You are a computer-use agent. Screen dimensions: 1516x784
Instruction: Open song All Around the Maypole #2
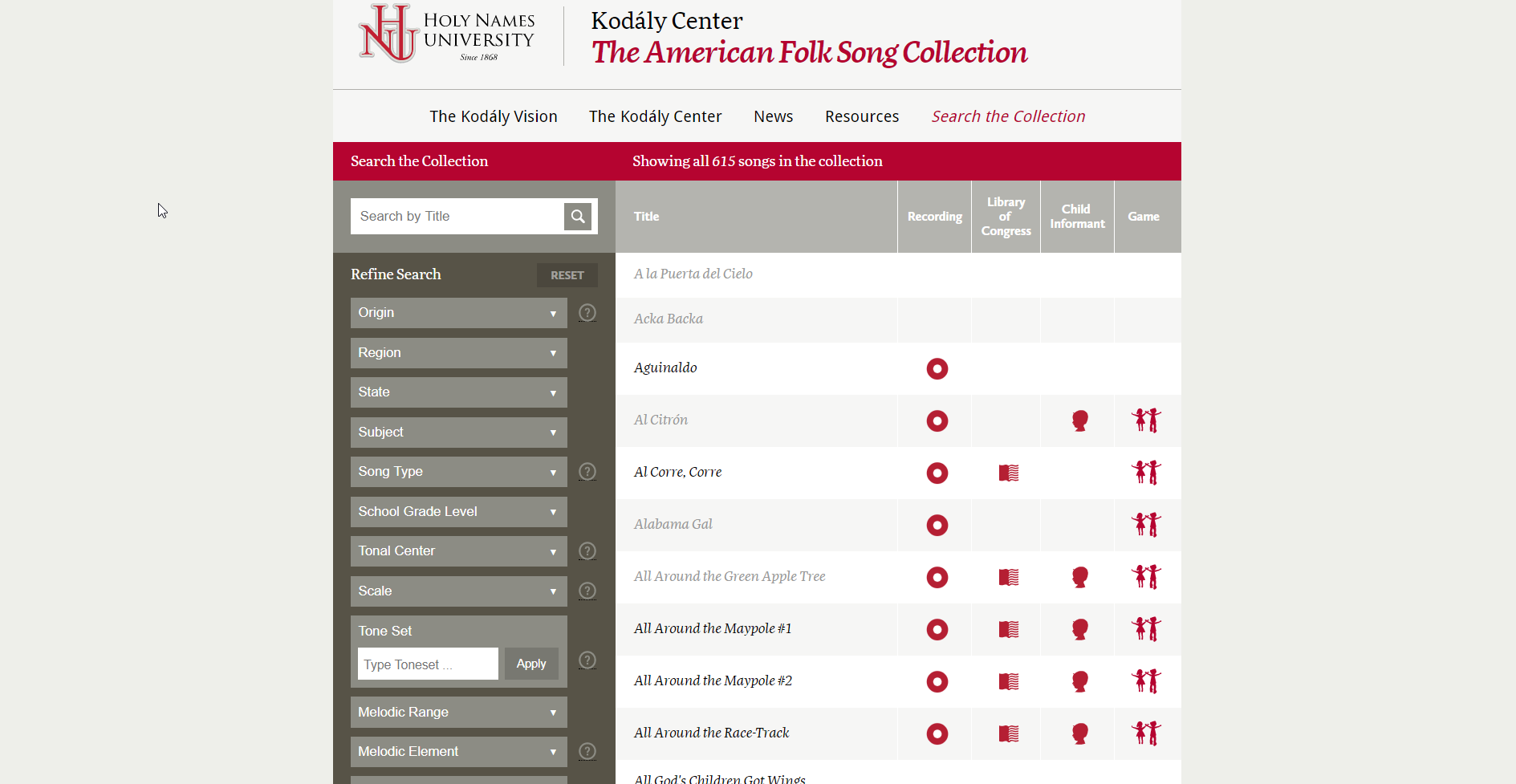click(713, 680)
